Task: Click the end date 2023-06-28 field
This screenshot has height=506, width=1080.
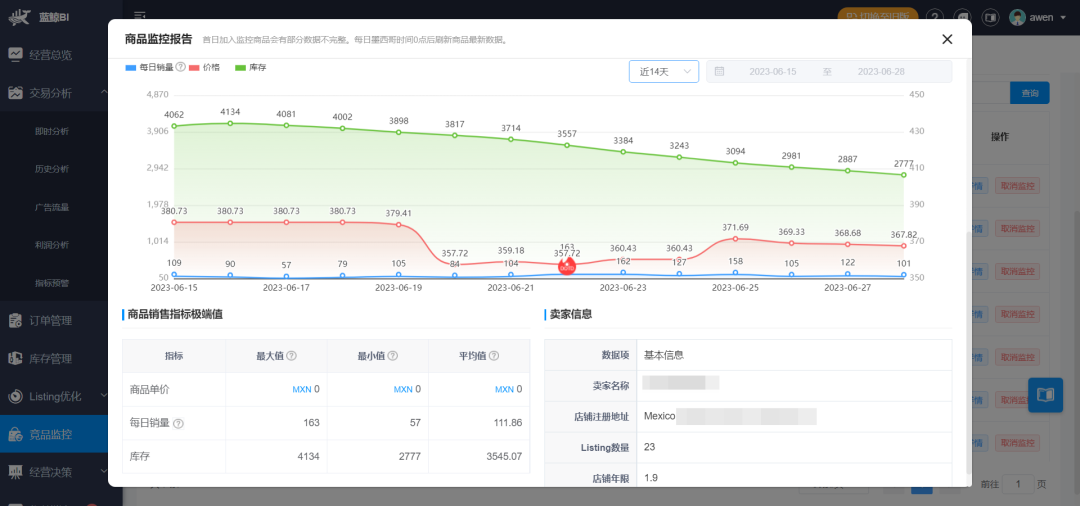Action: tap(881, 72)
